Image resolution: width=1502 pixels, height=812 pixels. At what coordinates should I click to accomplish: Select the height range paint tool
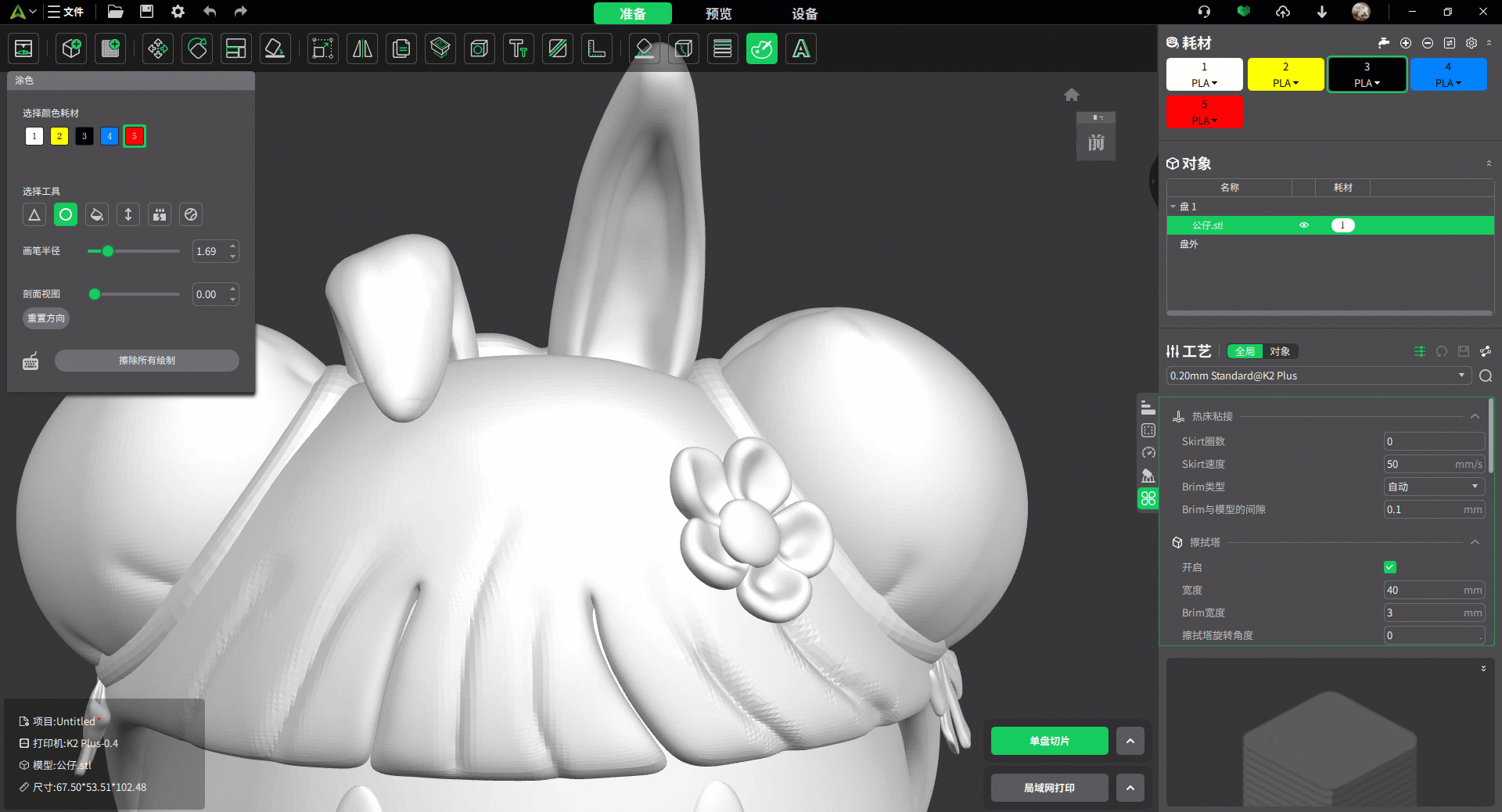[x=128, y=214]
